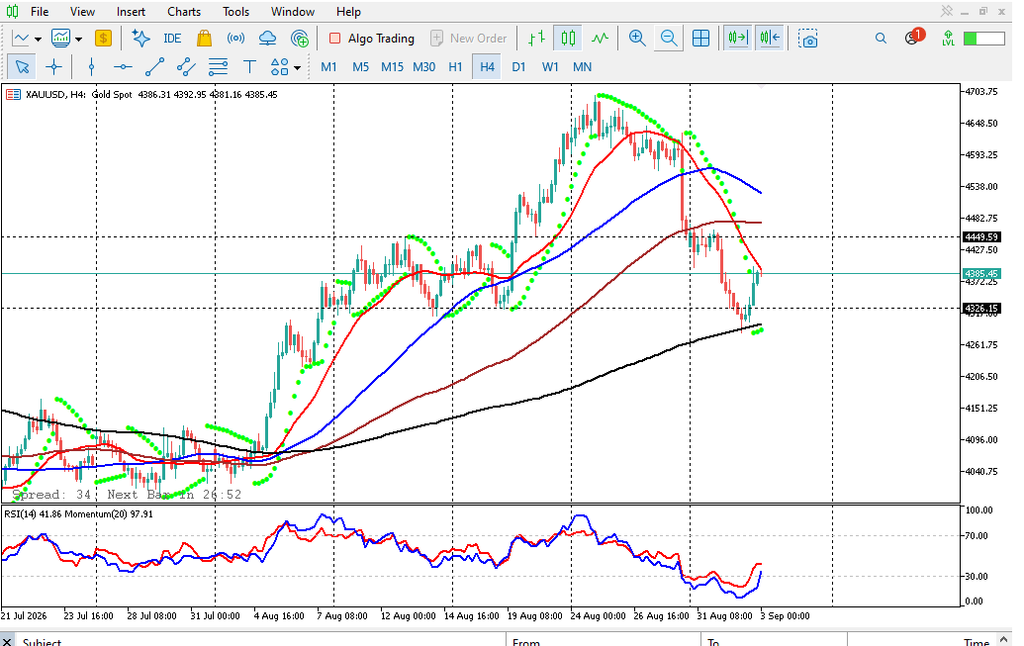Click the current price label 4385.45
This screenshot has width=1024, height=646.
982,274
